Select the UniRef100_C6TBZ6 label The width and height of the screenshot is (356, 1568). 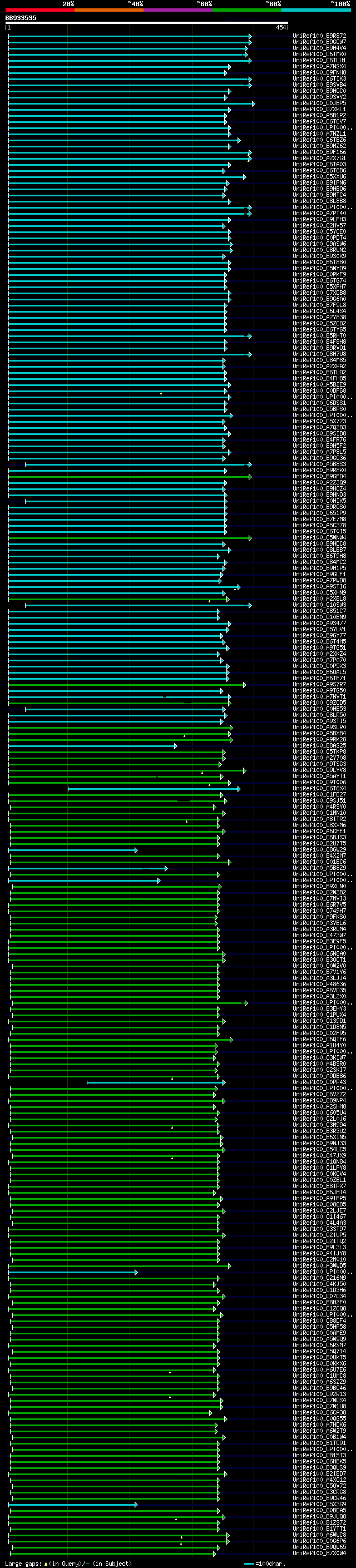coord(319,140)
